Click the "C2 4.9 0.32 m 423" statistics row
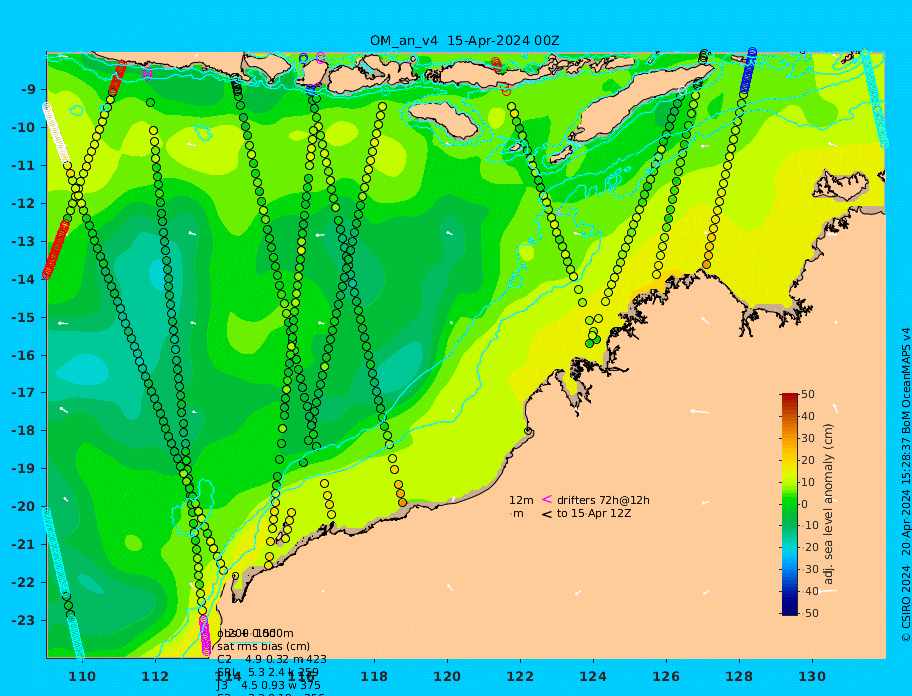 272,659
